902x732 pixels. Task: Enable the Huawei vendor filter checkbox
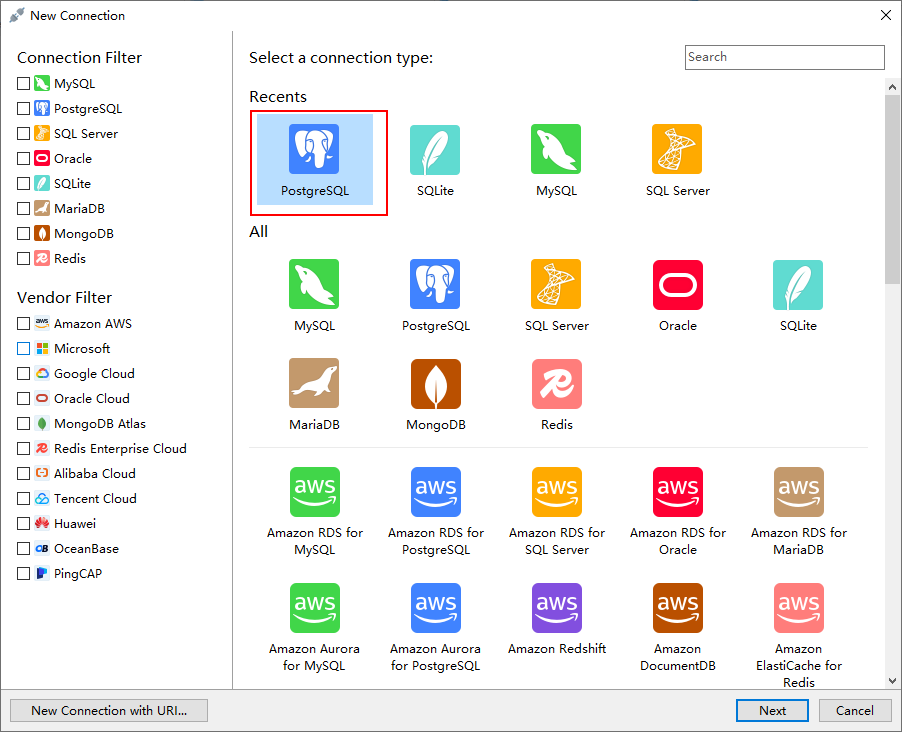click(24, 524)
